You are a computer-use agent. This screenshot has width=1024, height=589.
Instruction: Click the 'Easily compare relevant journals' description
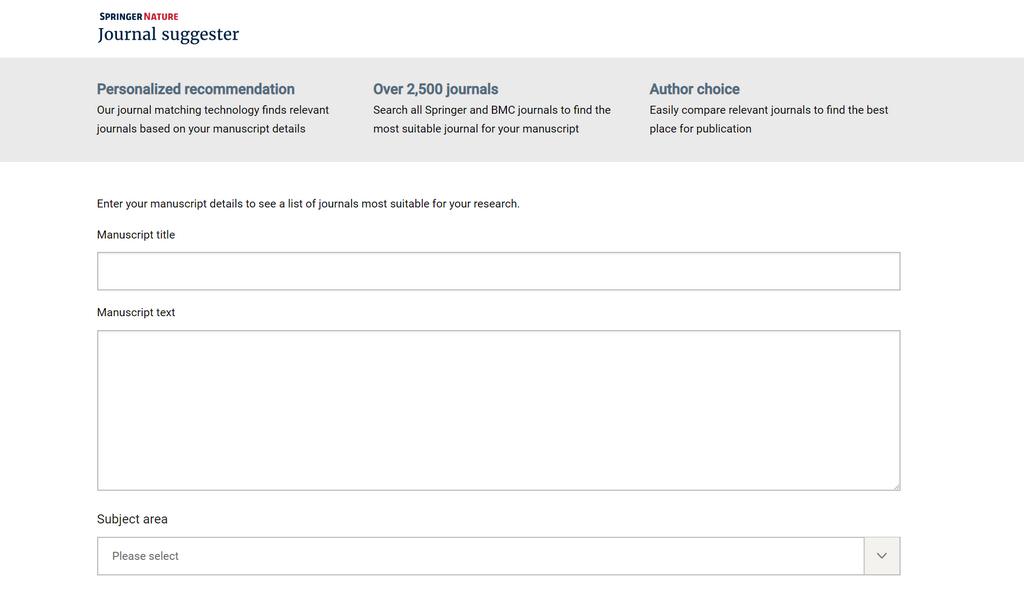769,119
